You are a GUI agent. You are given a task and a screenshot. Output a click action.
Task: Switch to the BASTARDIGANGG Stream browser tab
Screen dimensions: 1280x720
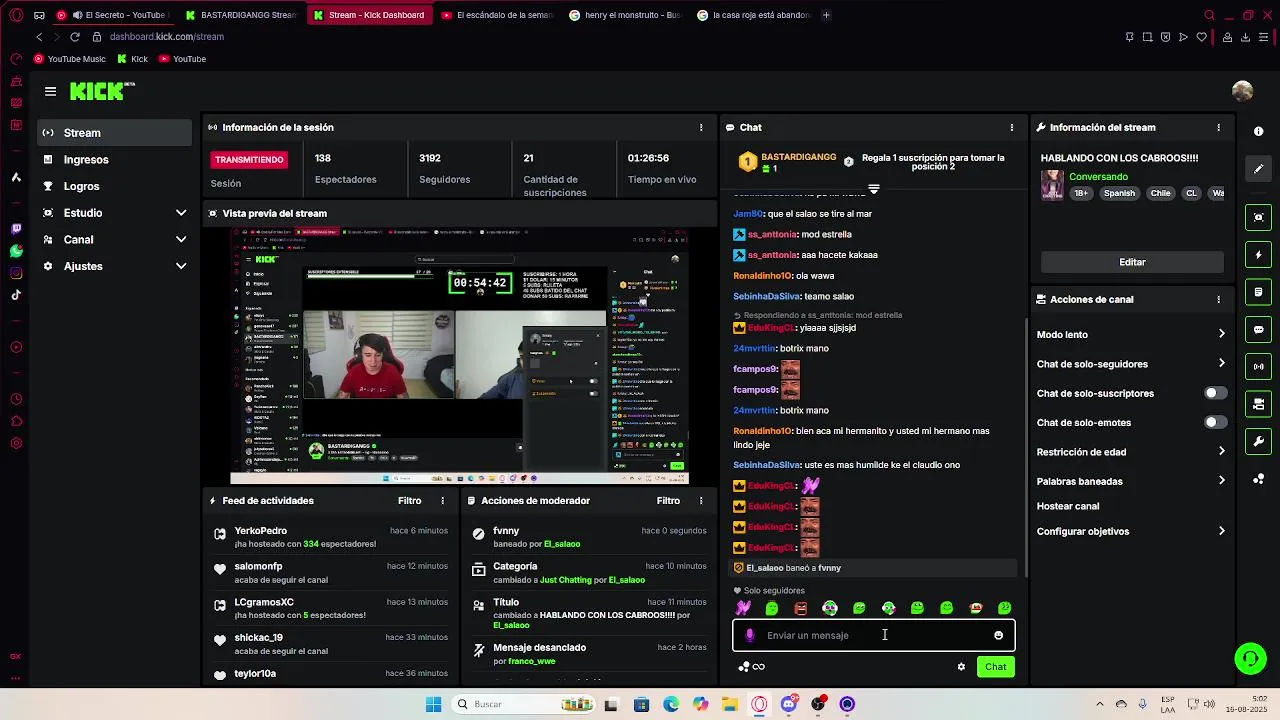[x=241, y=15]
